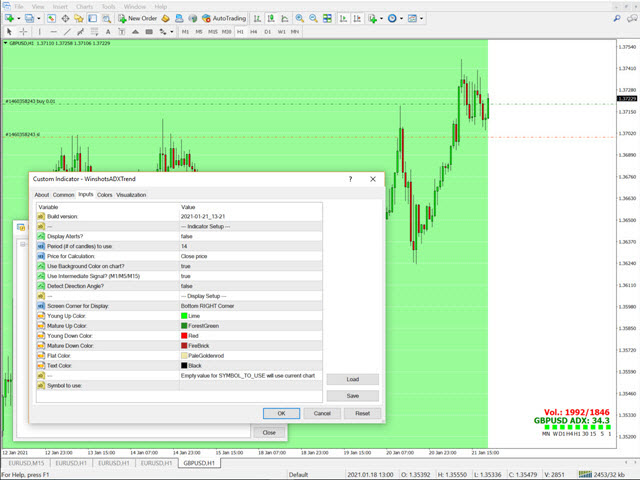Screen dimensions: 640x480
Task: Select the H4 timeframe button
Action: point(254,32)
